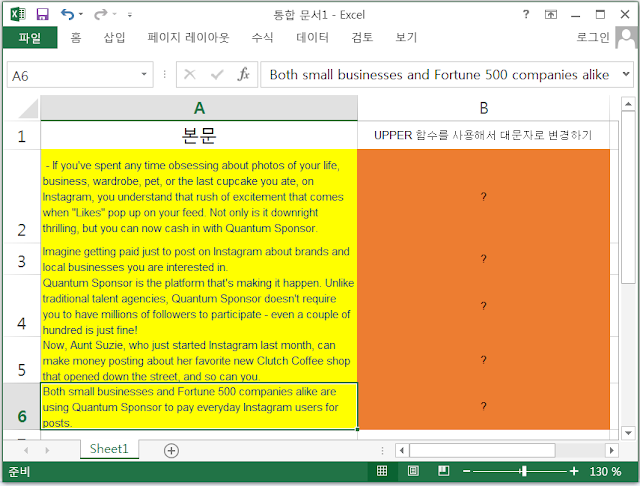Save the workbook with floppy icon
This screenshot has width=640, height=486.
pos(42,14)
